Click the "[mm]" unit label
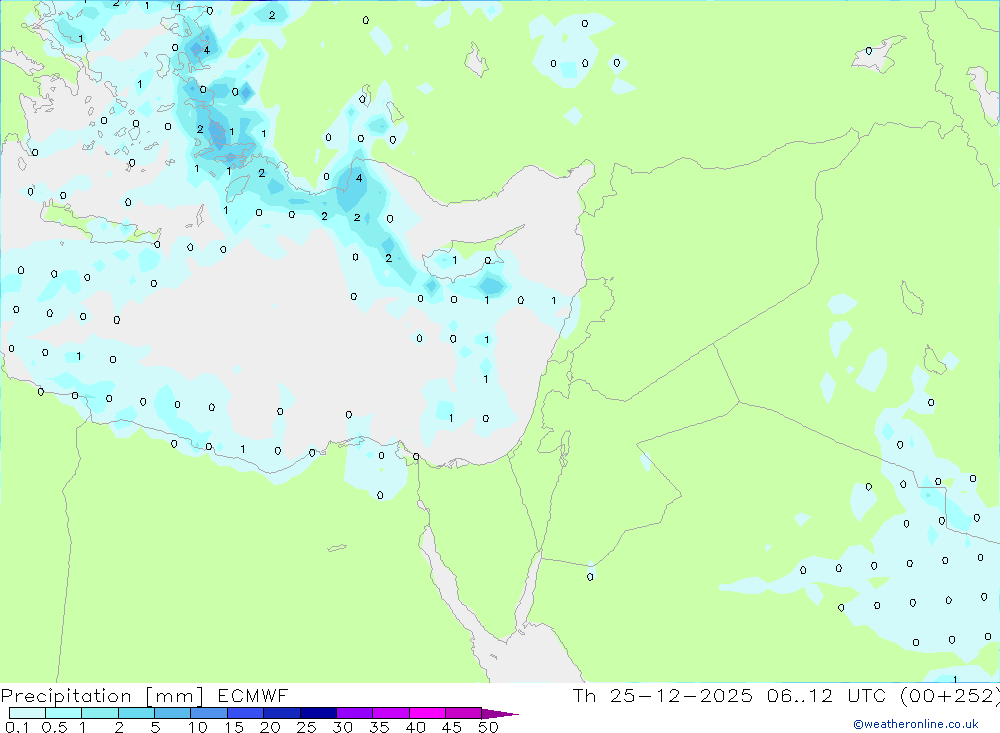 point(175,696)
